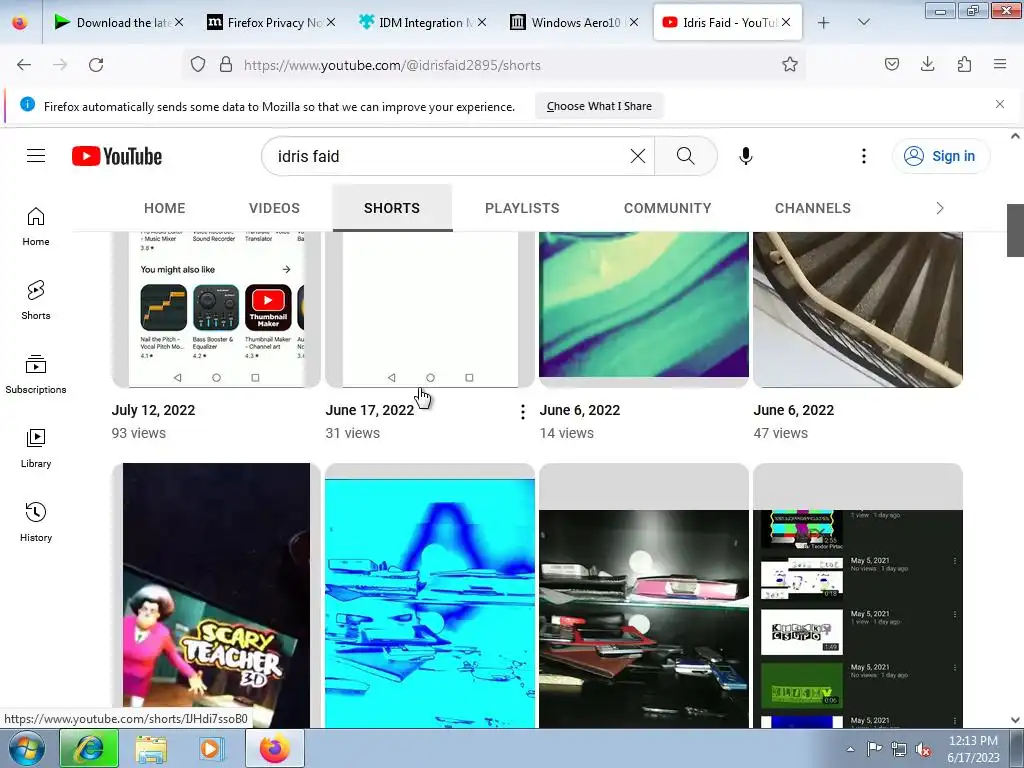
Task: Open the June 17, 2022 short thumbnail
Action: 430,310
